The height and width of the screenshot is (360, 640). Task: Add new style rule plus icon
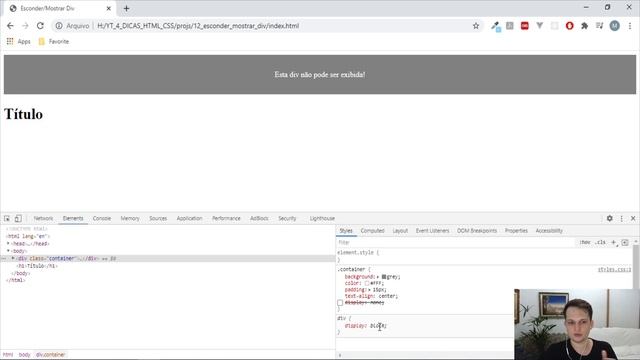(x=613, y=242)
